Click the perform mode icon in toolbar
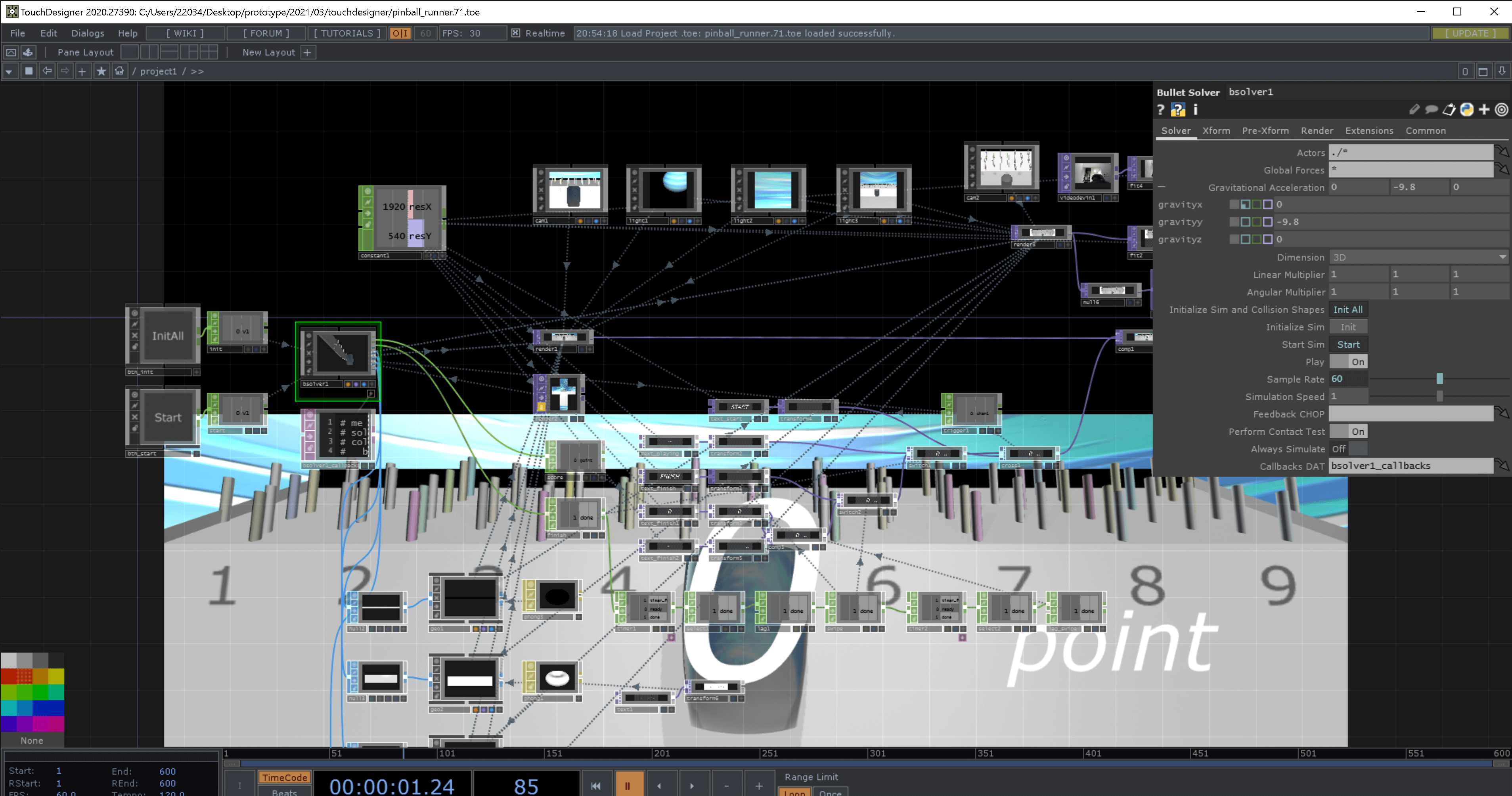1512x796 pixels. [11, 52]
